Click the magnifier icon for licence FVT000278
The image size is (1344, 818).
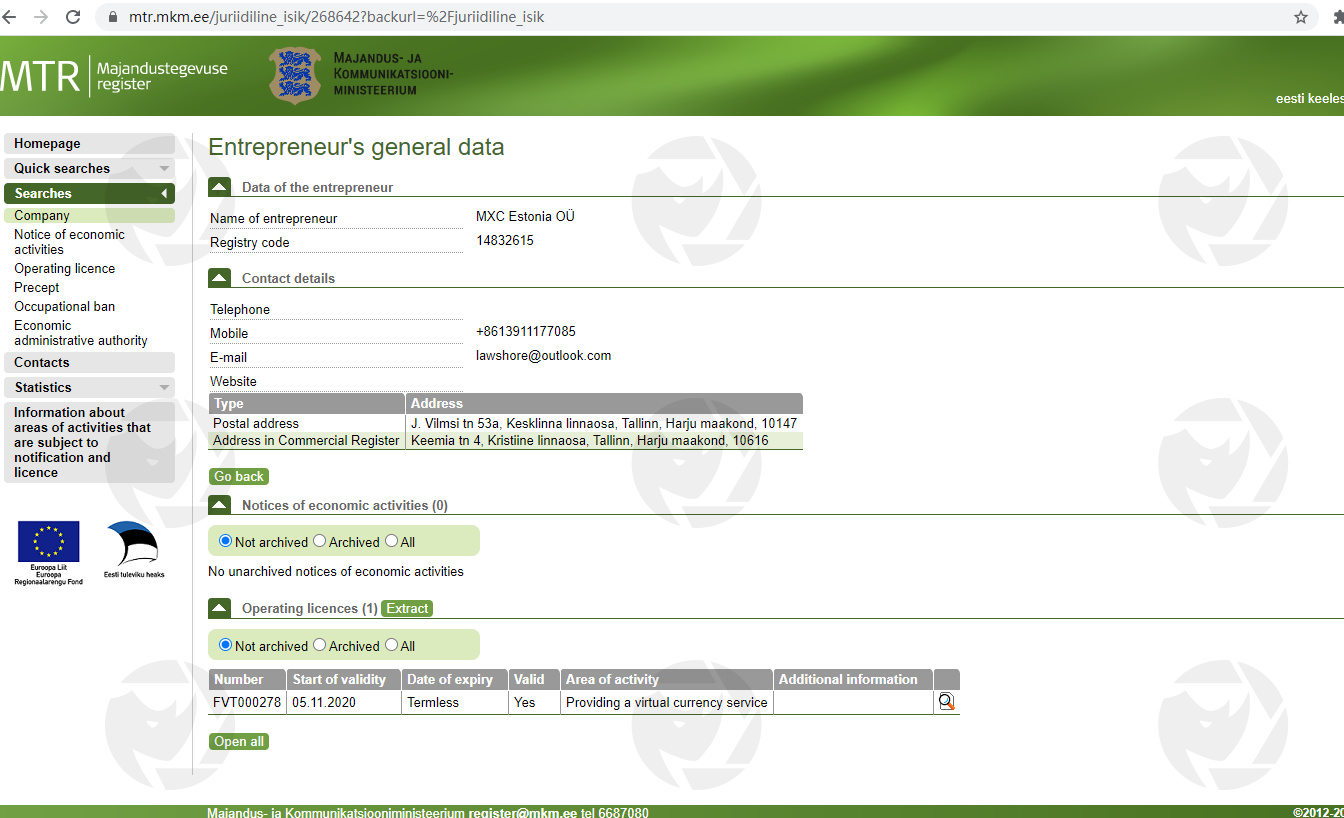[946, 702]
